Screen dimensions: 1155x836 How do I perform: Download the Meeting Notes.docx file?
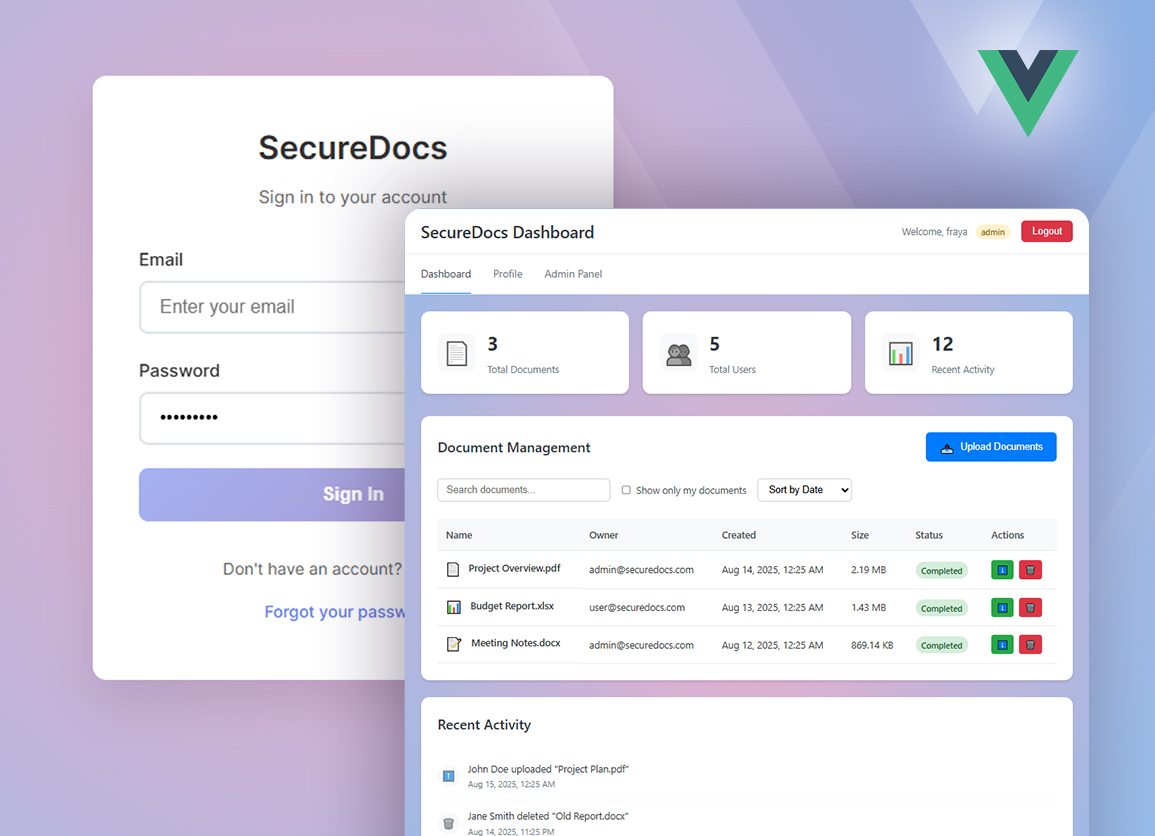(1002, 645)
